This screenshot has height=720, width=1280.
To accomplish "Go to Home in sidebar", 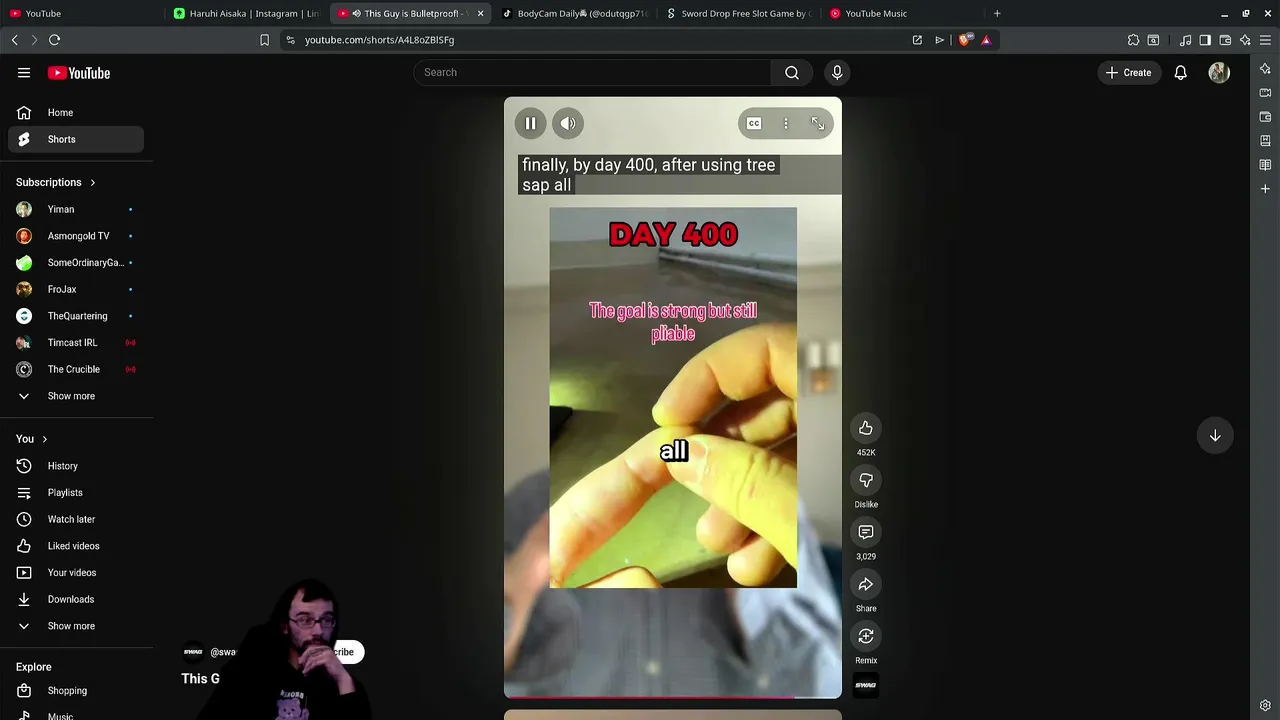I will (x=76, y=113).
